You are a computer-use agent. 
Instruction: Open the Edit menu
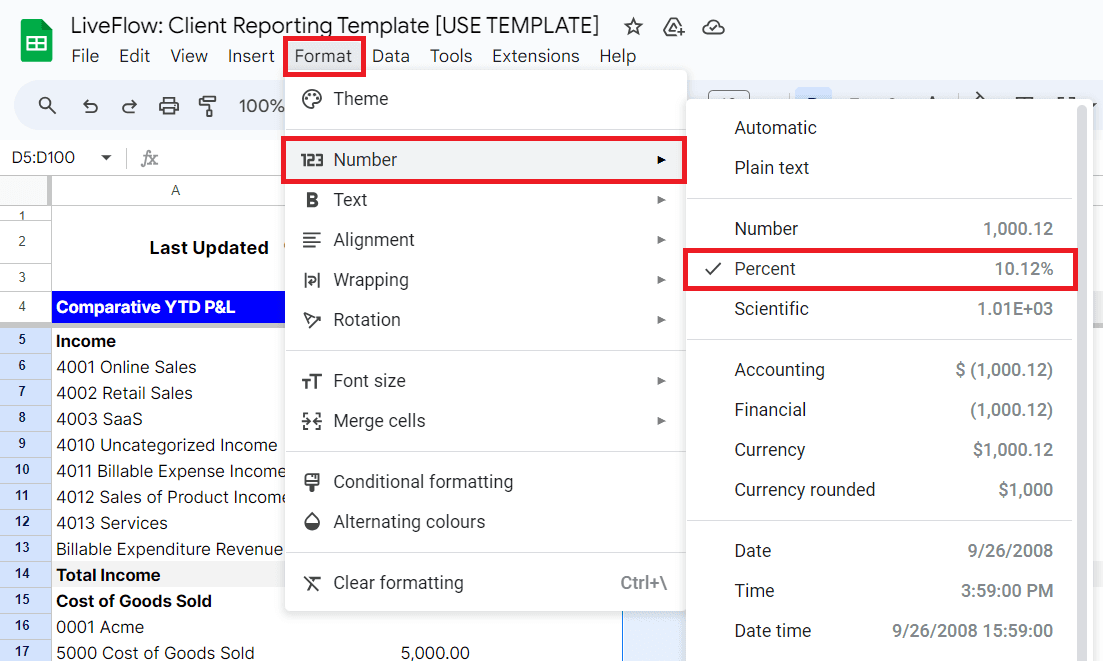click(x=134, y=56)
